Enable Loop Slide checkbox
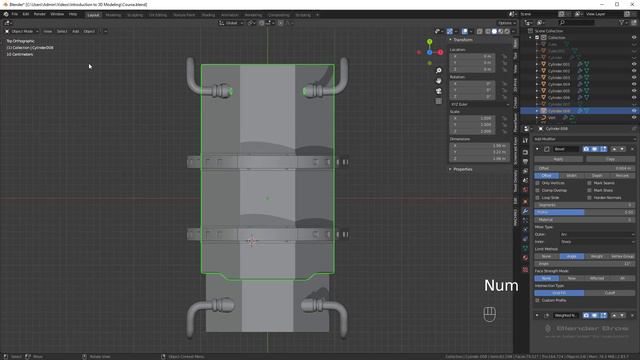The image size is (640, 360). coord(537,198)
